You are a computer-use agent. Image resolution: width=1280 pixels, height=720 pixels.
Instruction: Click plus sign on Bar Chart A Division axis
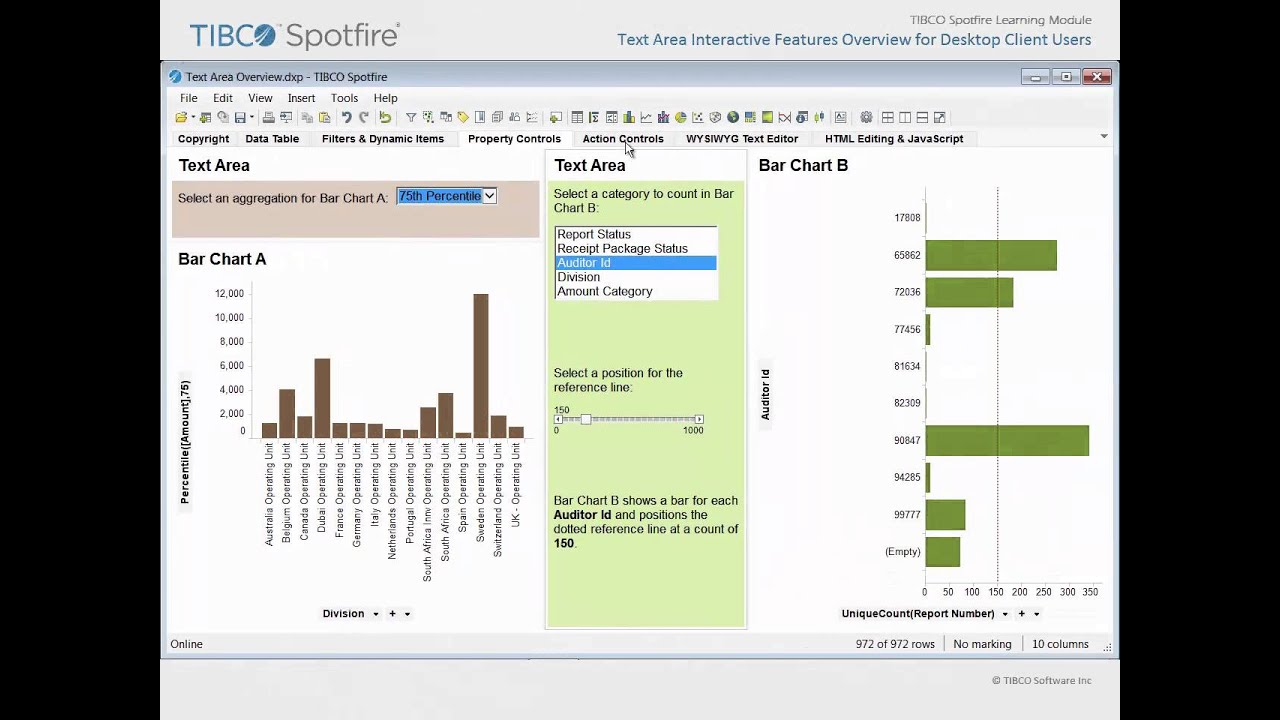tap(392, 614)
